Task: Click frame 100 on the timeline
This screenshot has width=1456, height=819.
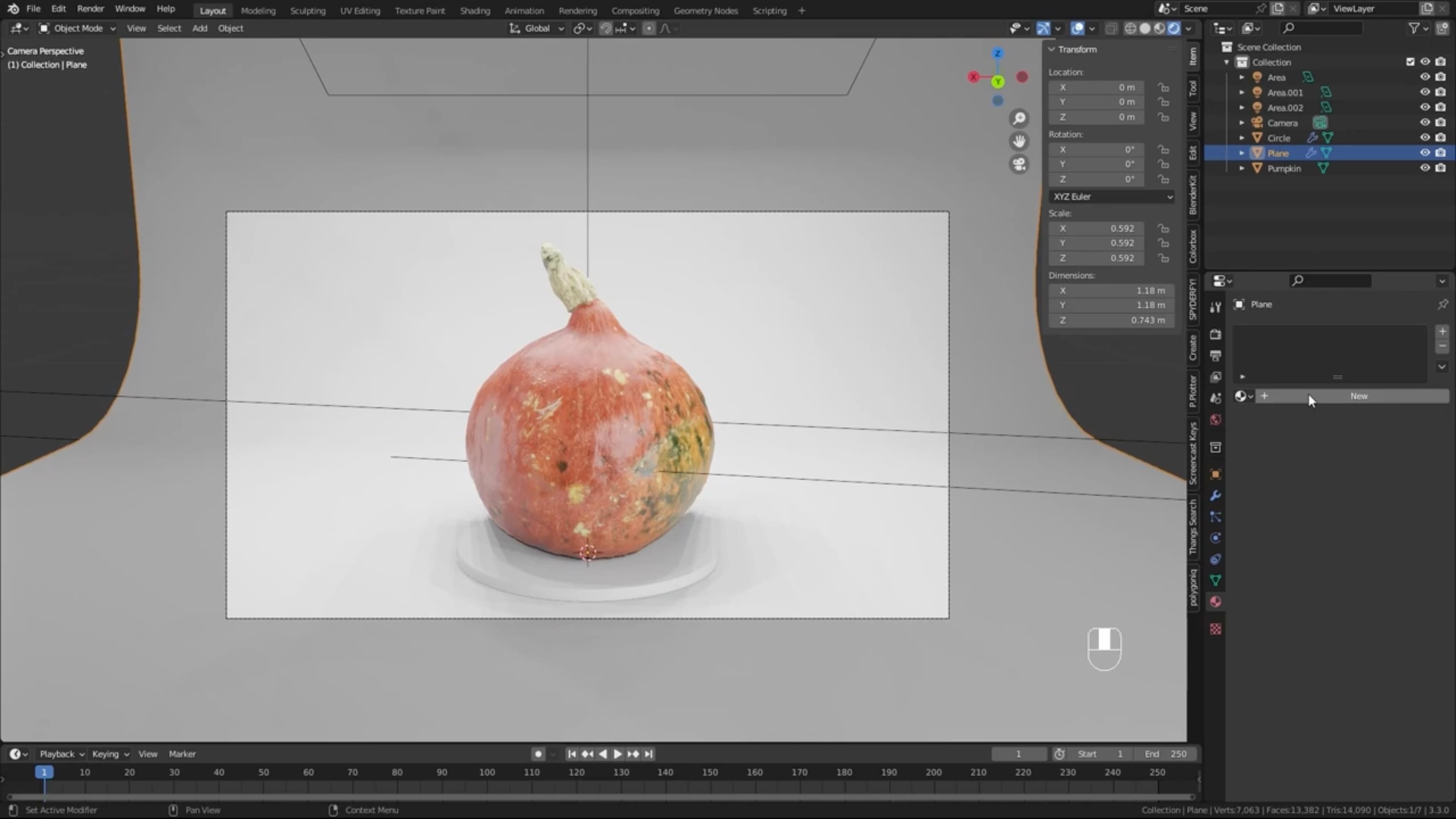Action: (487, 772)
